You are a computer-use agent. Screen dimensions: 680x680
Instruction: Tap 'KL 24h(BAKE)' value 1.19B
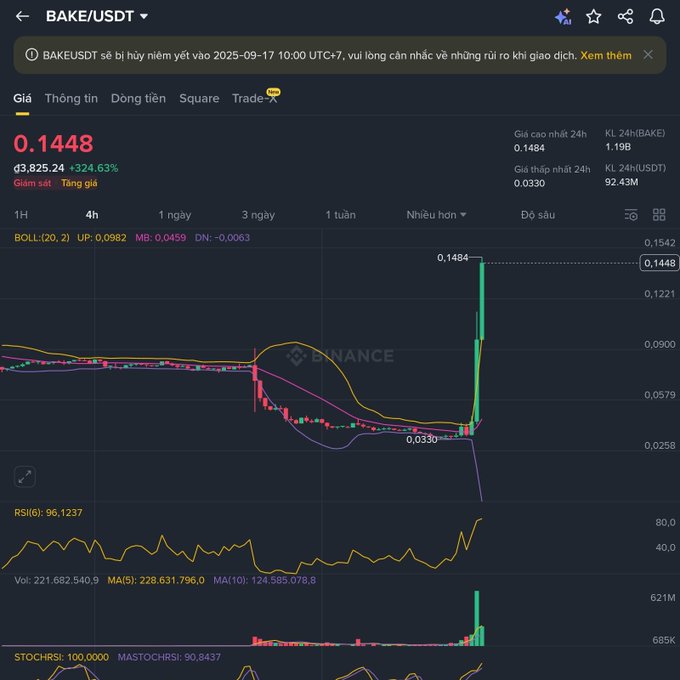[618, 147]
